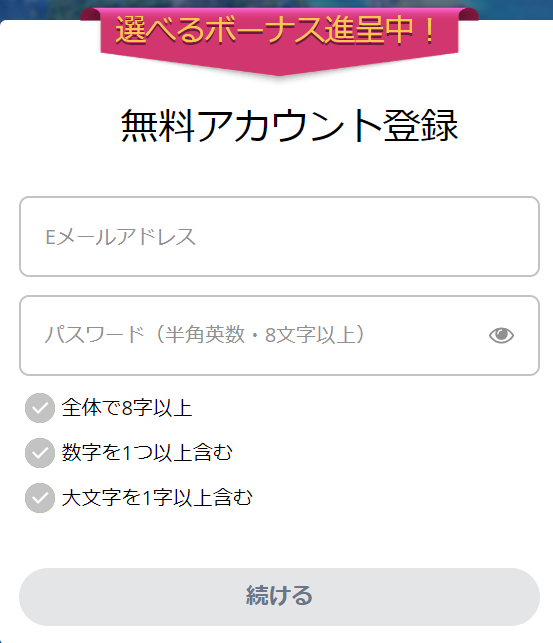Select the 全体で8字以上 requirement text
Image resolution: width=553 pixels, height=643 pixels.
click(127, 408)
